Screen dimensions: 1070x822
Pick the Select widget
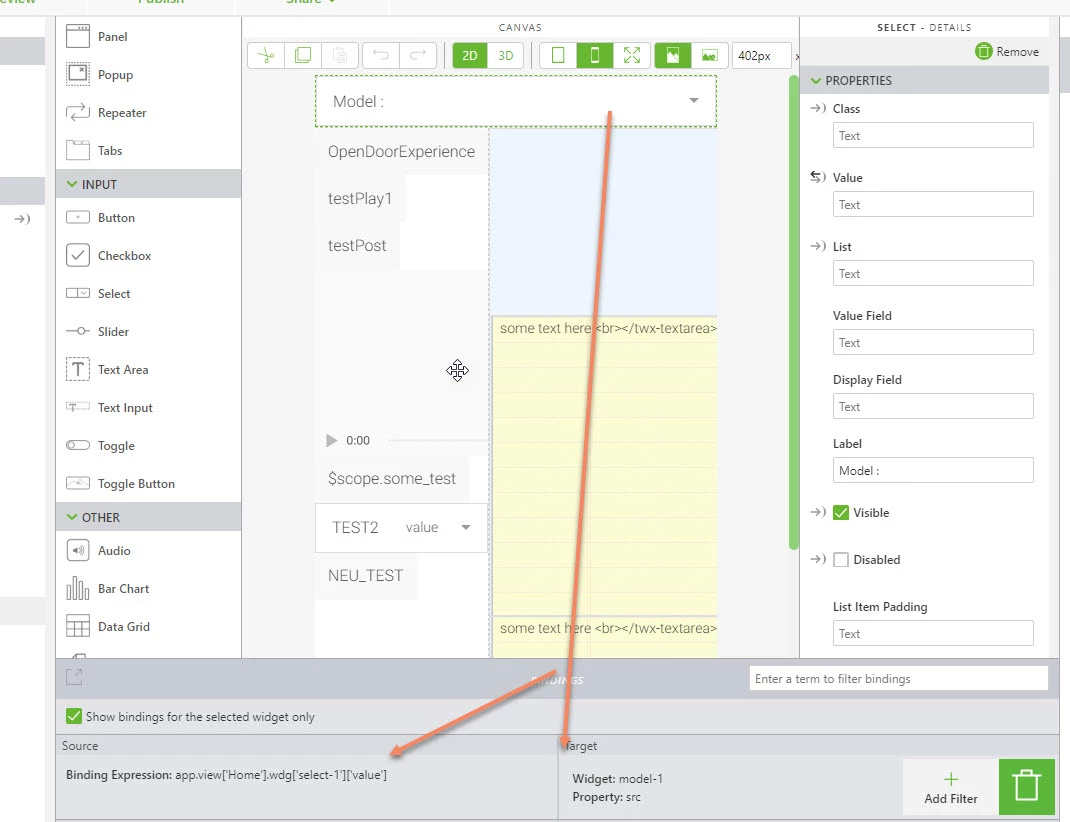98,293
